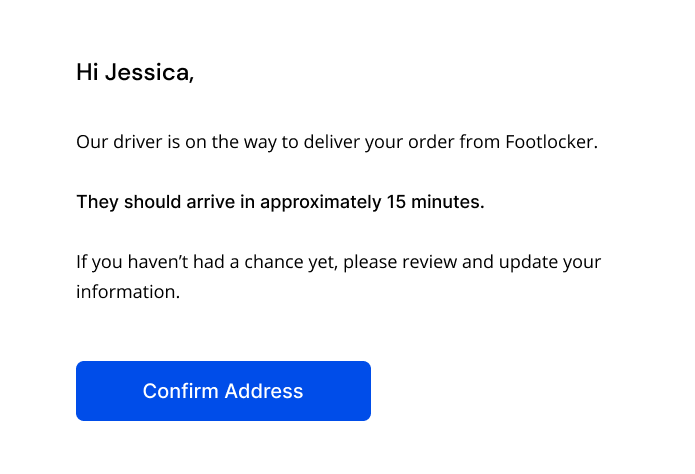The image size is (695, 474).
Task: Select the bold arrival time sentence
Action: (x=280, y=202)
